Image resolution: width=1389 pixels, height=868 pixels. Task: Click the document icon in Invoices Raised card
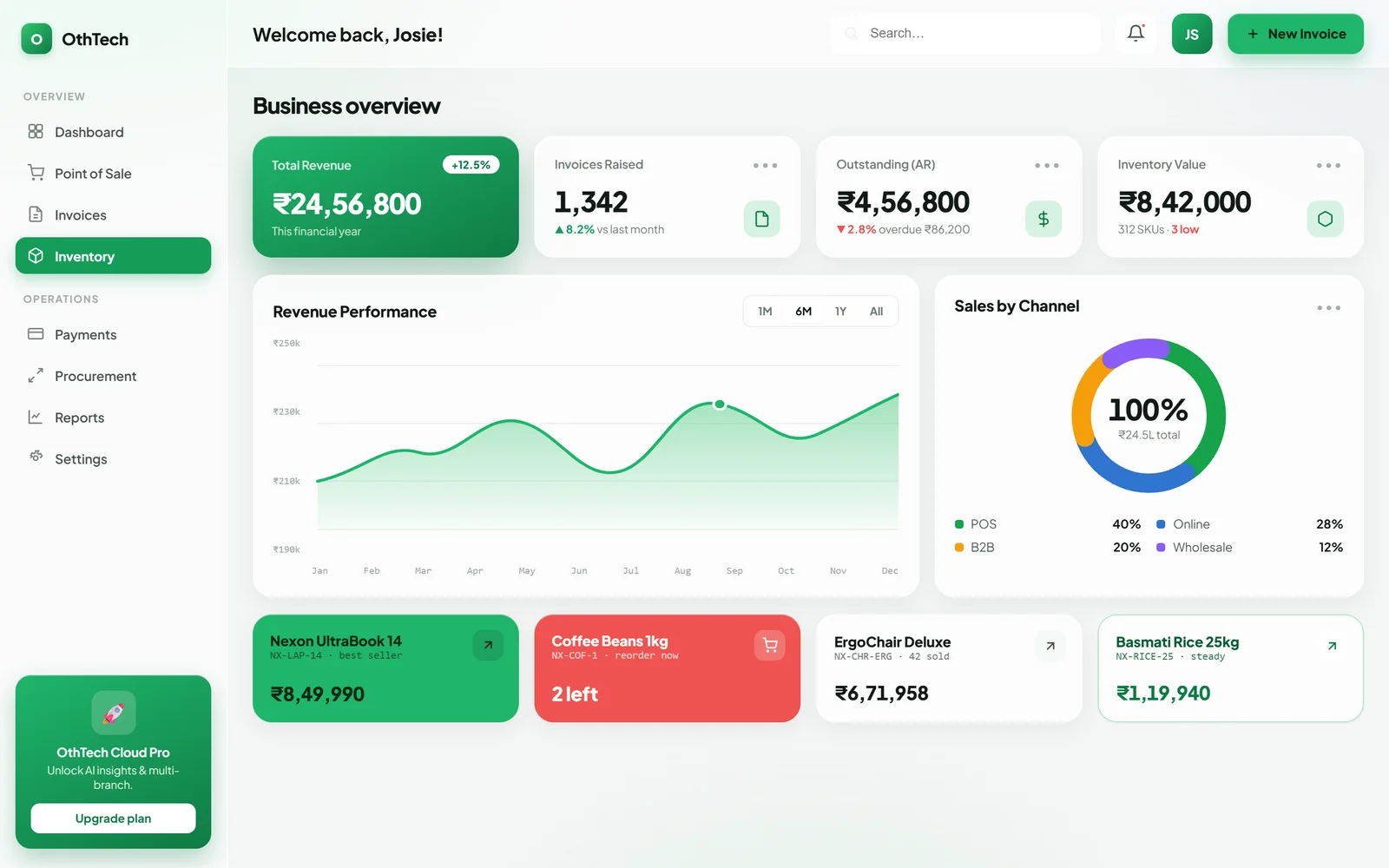(762, 219)
